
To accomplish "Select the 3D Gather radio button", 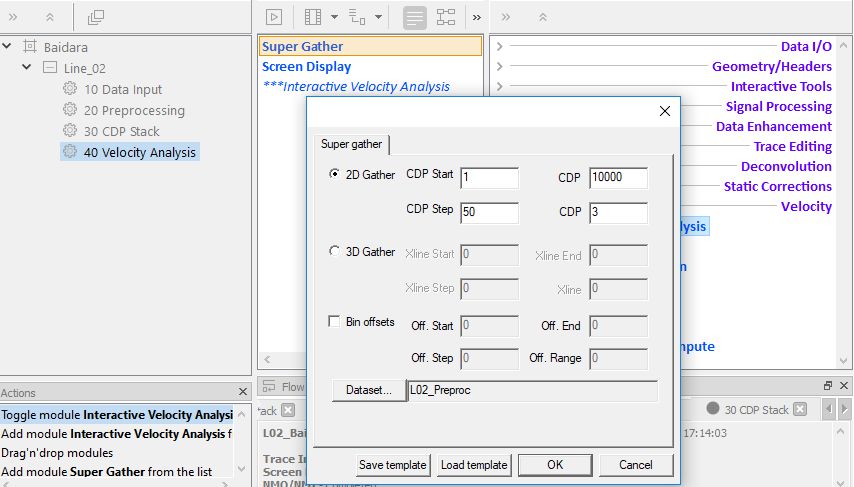I will pyautogui.click(x=334, y=251).
